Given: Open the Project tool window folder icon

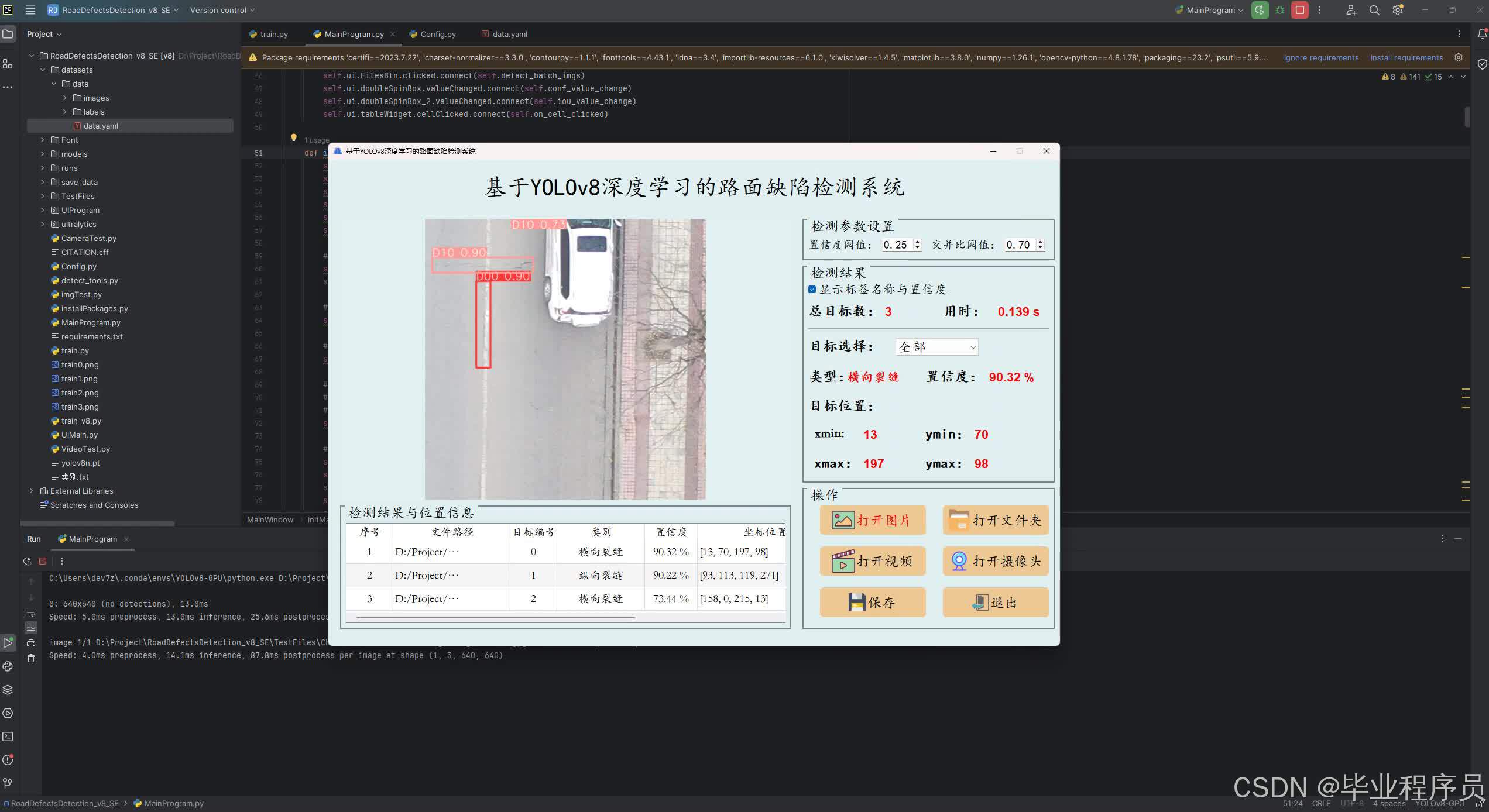Looking at the screenshot, I should 8,34.
